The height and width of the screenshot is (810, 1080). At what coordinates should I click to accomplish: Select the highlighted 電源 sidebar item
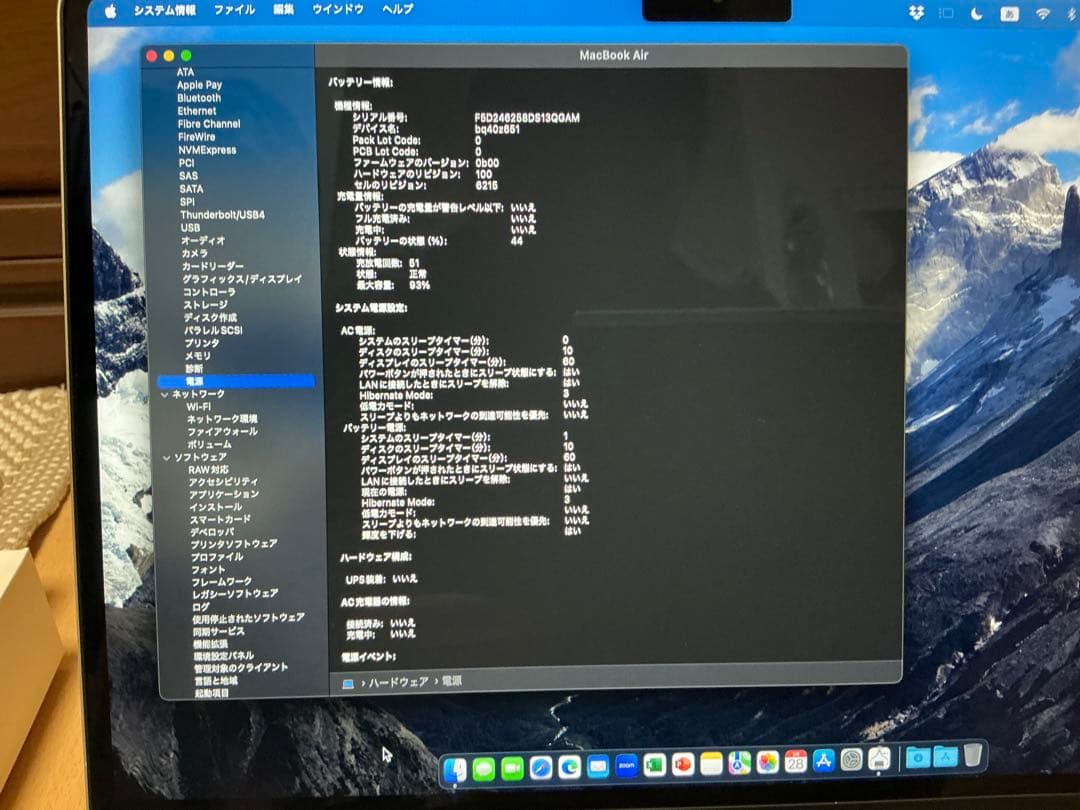tap(236, 381)
